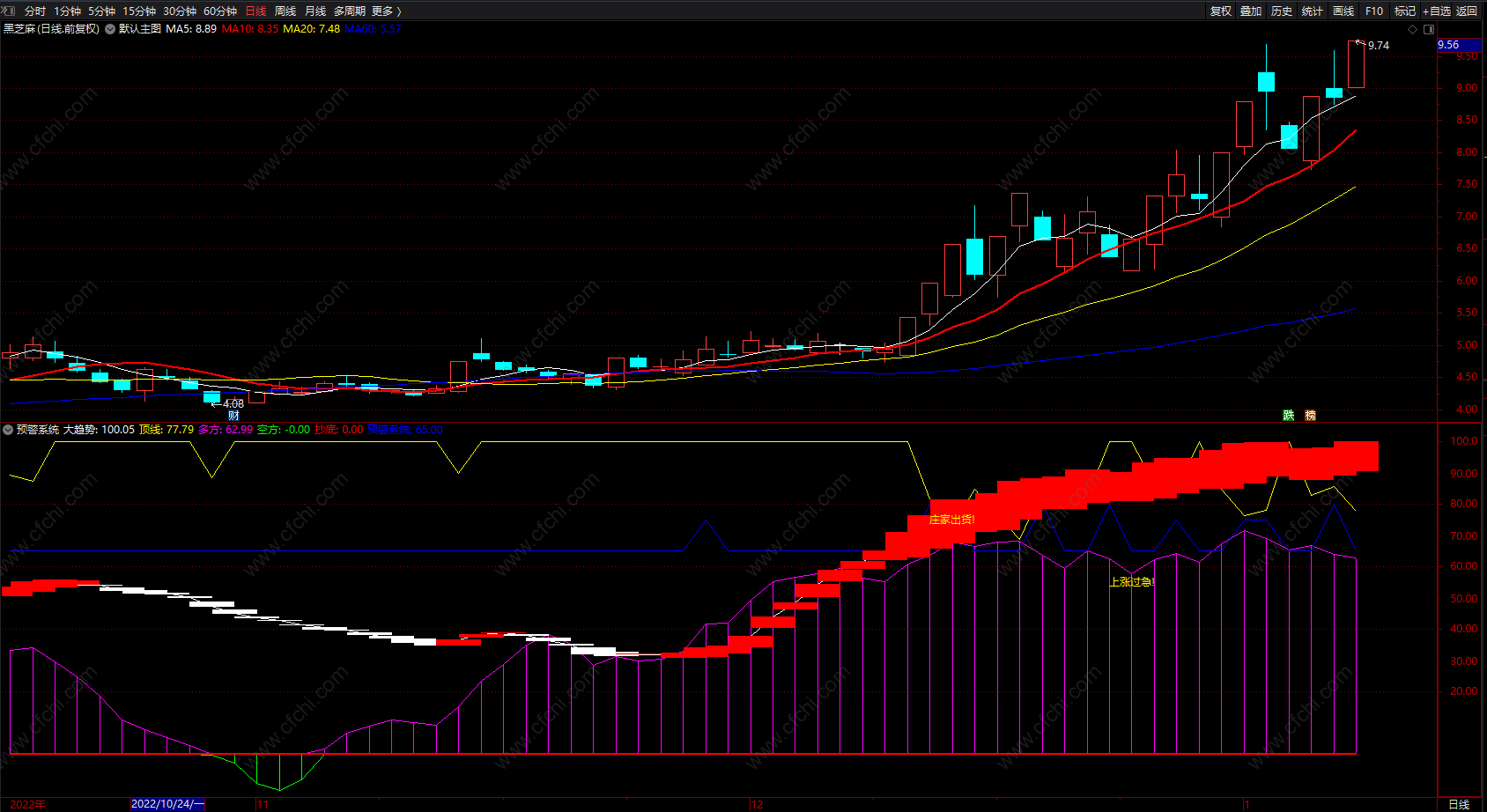Click the stock name 黑芝麻(日线.前复权)

click(x=51, y=29)
